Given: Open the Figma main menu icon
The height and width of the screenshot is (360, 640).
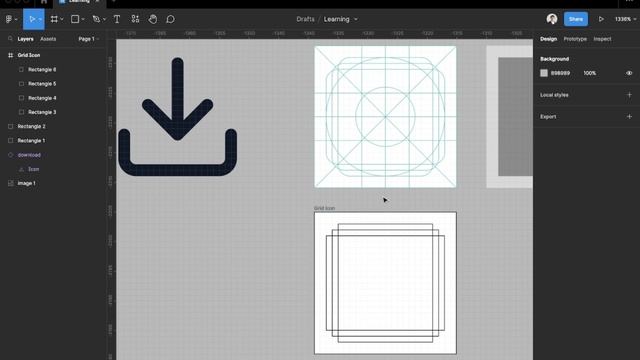Looking at the screenshot, I should tap(9, 19).
